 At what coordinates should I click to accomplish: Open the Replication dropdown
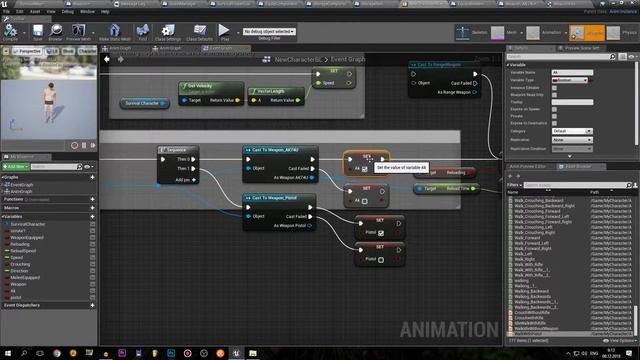click(x=572, y=140)
